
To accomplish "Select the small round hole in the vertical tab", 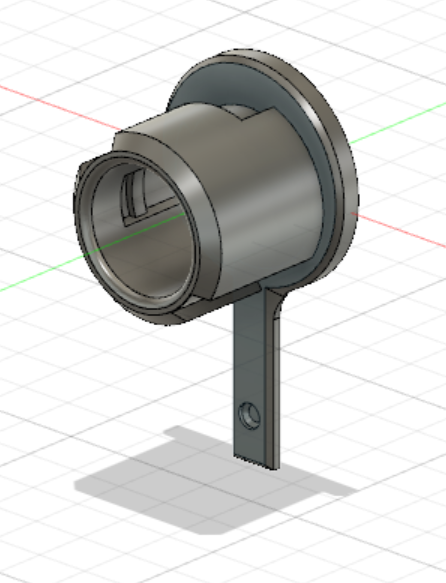I will pyautogui.click(x=249, y=415).
